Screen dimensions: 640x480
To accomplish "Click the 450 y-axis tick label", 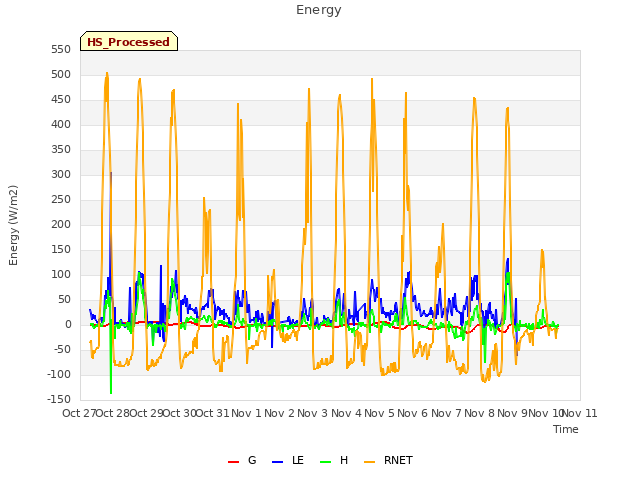I will [61, 100].
